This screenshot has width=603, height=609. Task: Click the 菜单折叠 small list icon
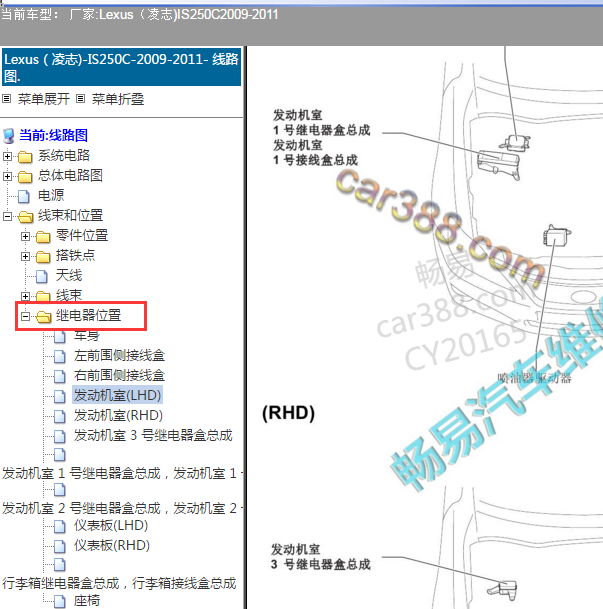click(80, 99)
